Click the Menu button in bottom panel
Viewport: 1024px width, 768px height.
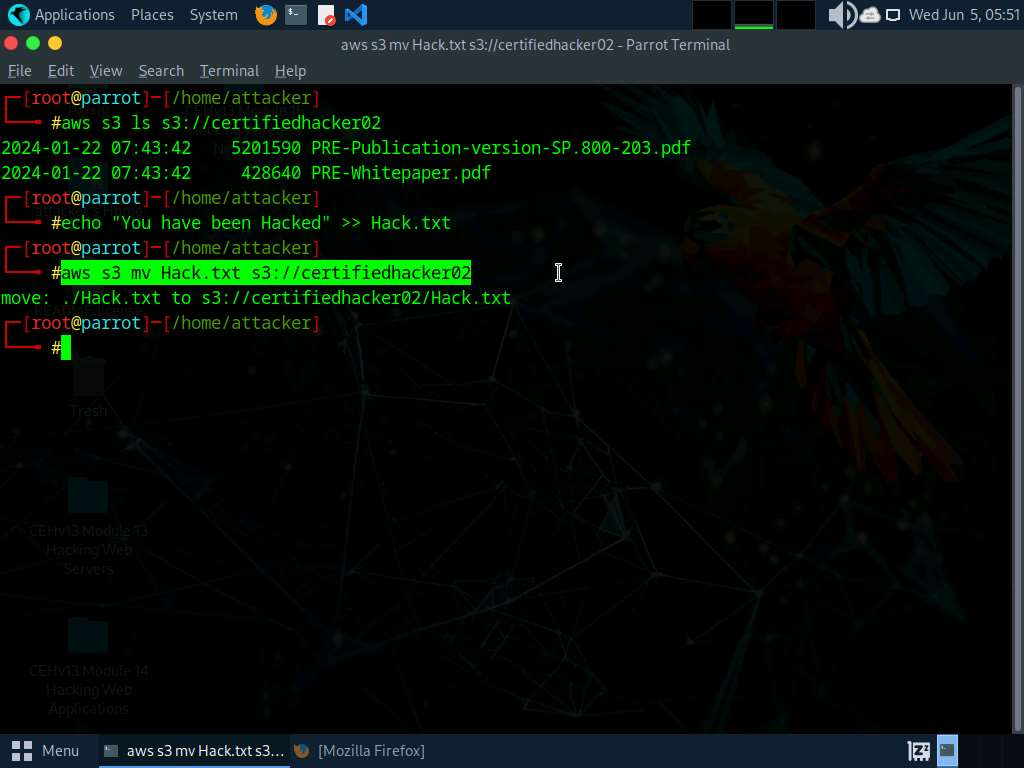(46, 750)
